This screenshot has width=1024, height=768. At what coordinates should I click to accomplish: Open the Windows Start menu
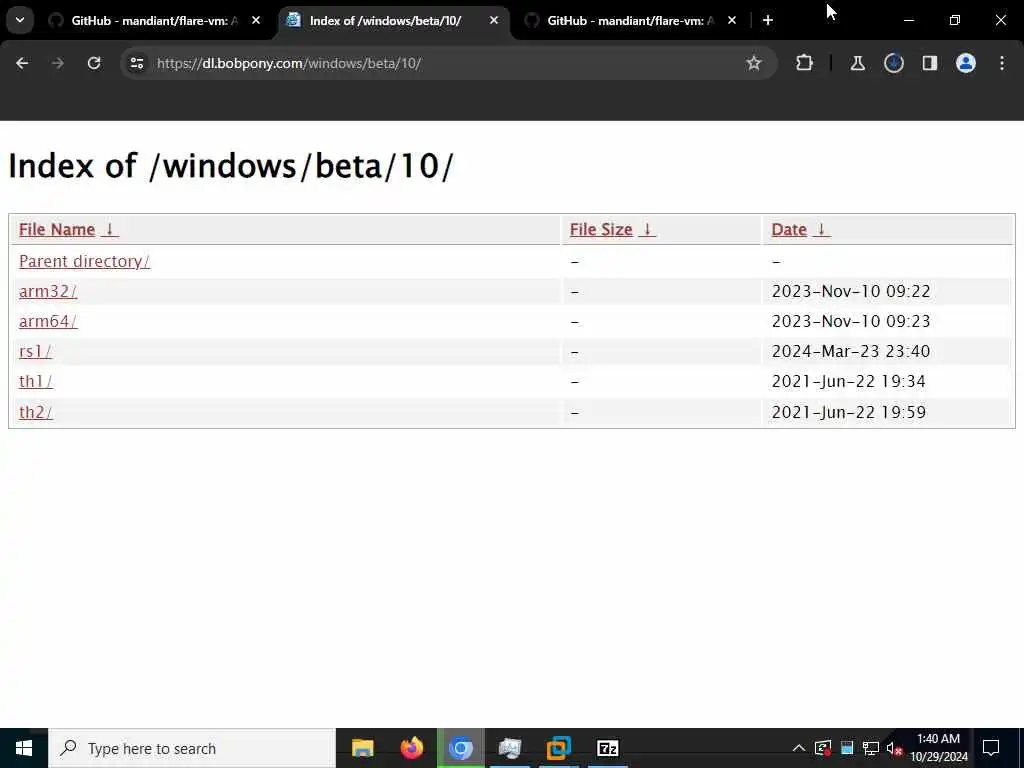click(24, 748)
